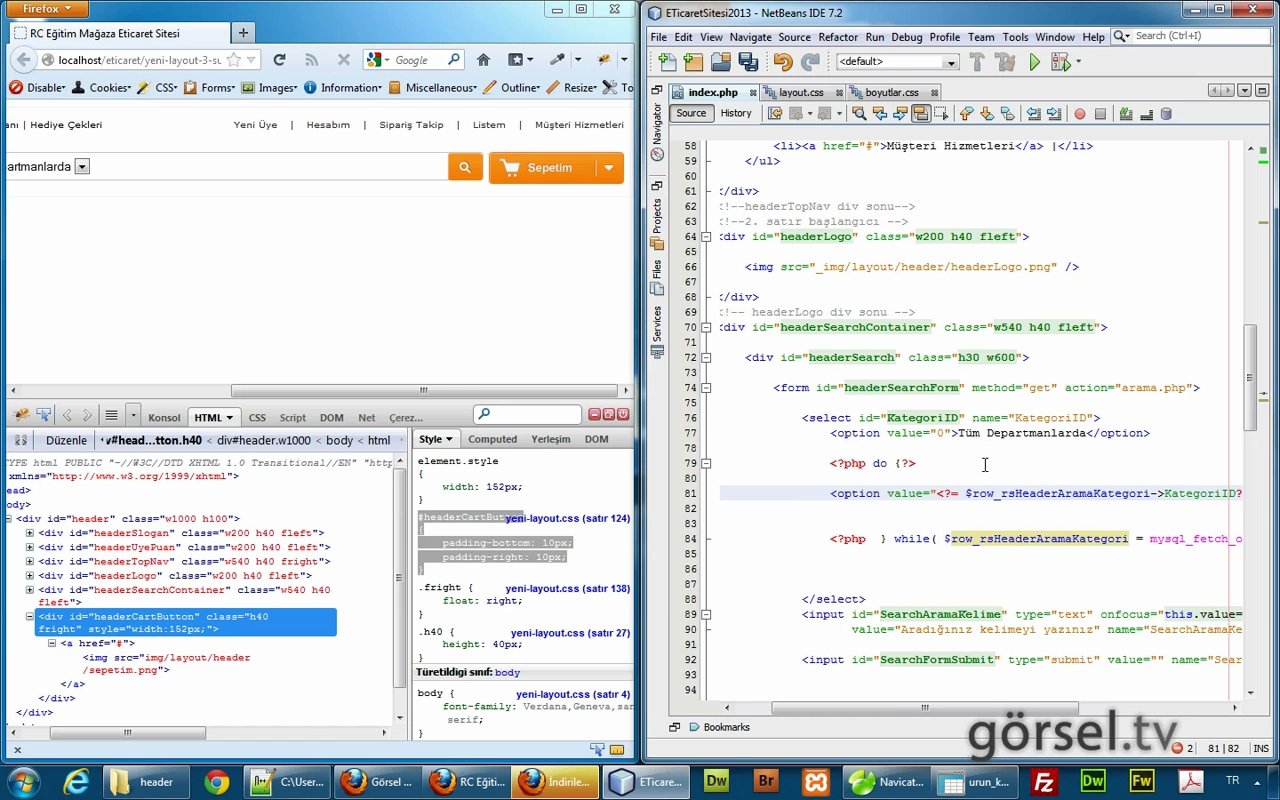Click the New Project icon in NetBeans

pyautogui.click(x=691, y=62)
